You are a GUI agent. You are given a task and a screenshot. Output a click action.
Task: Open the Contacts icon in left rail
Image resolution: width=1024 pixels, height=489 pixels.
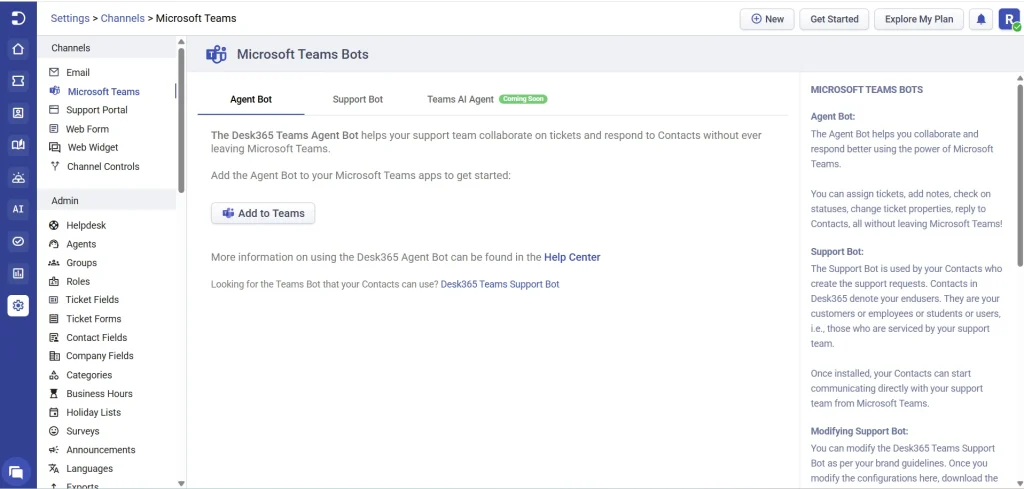pos(18,113)
